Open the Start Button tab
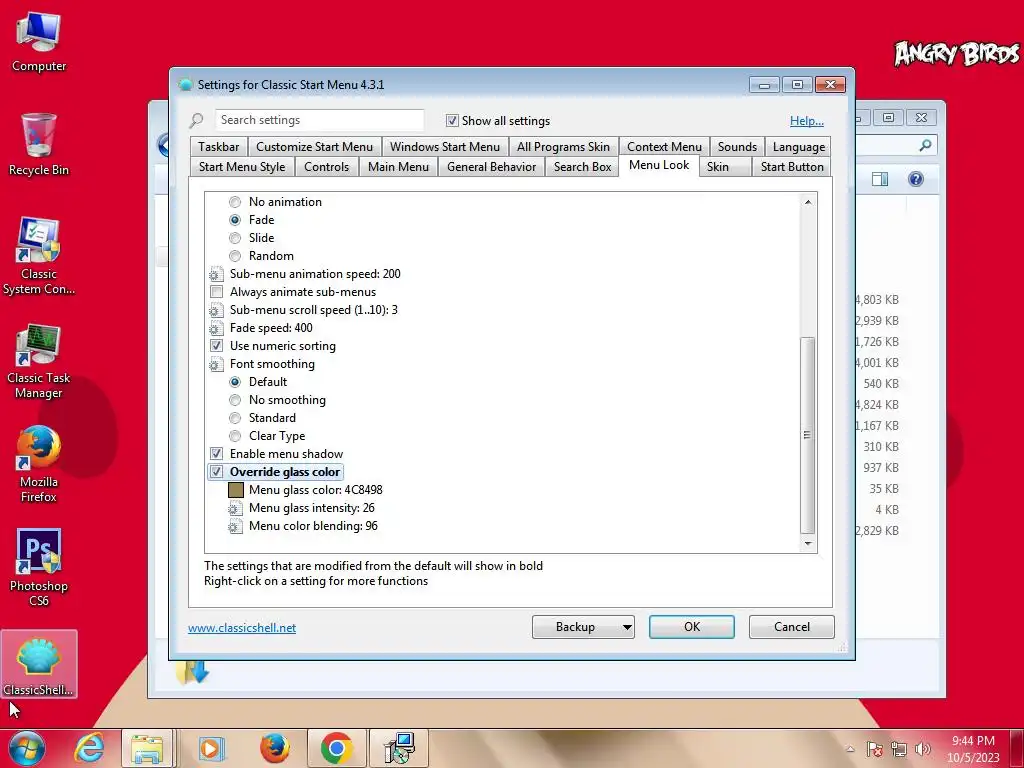The height and width of the screenshot is (768, 1024). point(792,167)
